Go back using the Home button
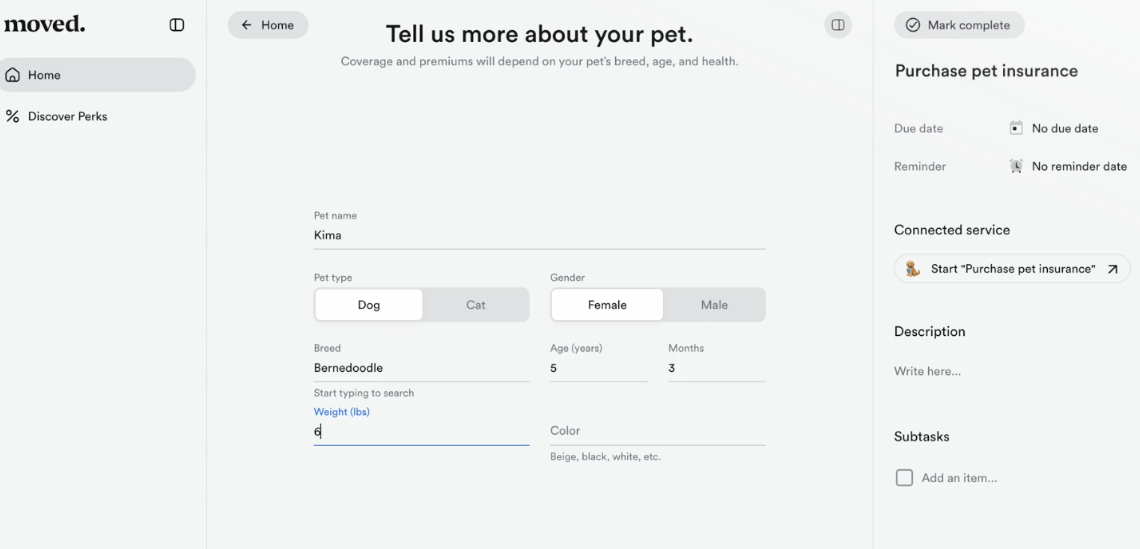The width and height of the screenshot is (1140, 549). click(x=268, y=25)
